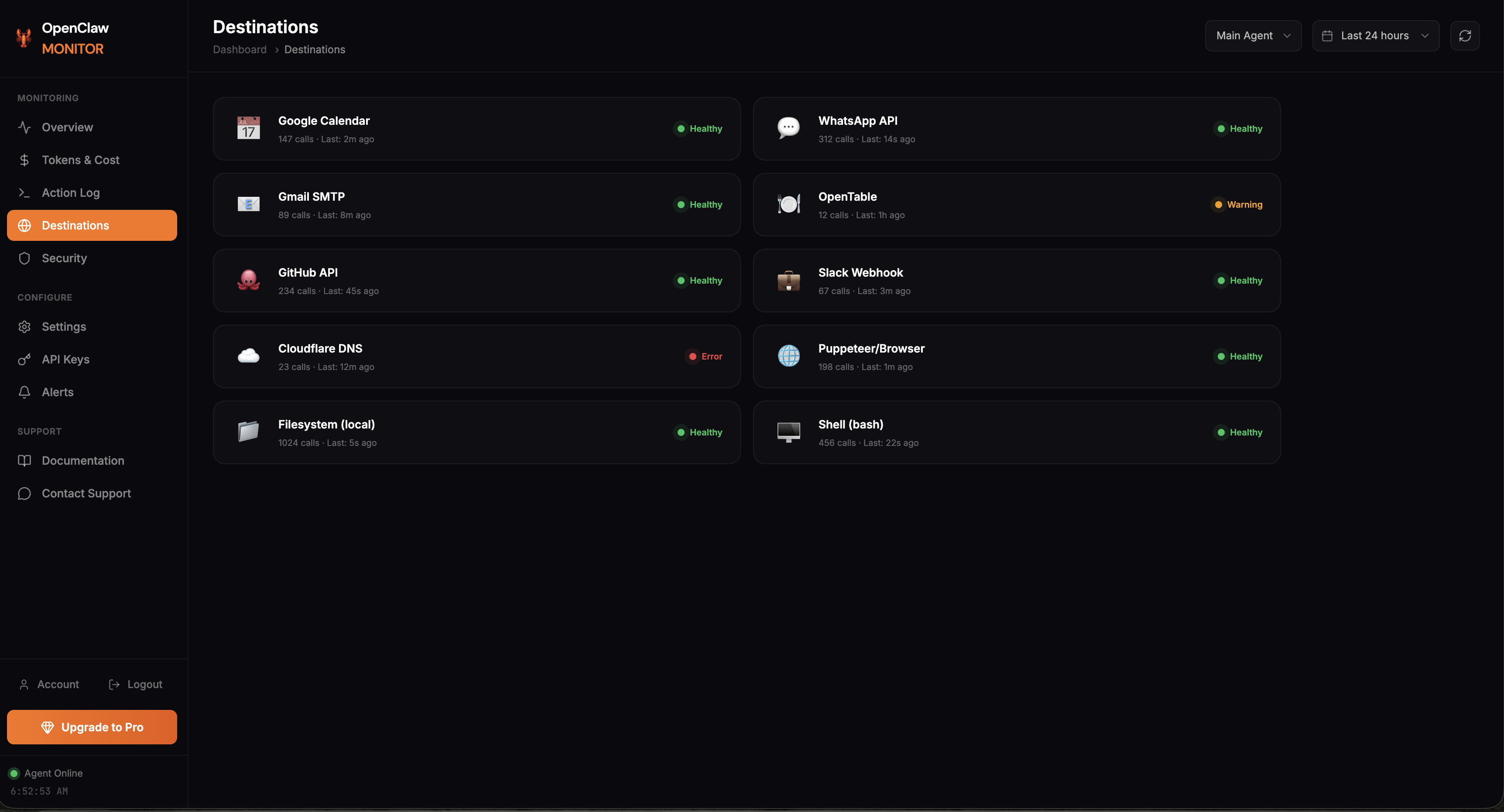The width and height of the screenshot is (1504, 812).
Task: Open Alerts via bell icon
Action: click(x=24, y=392)
